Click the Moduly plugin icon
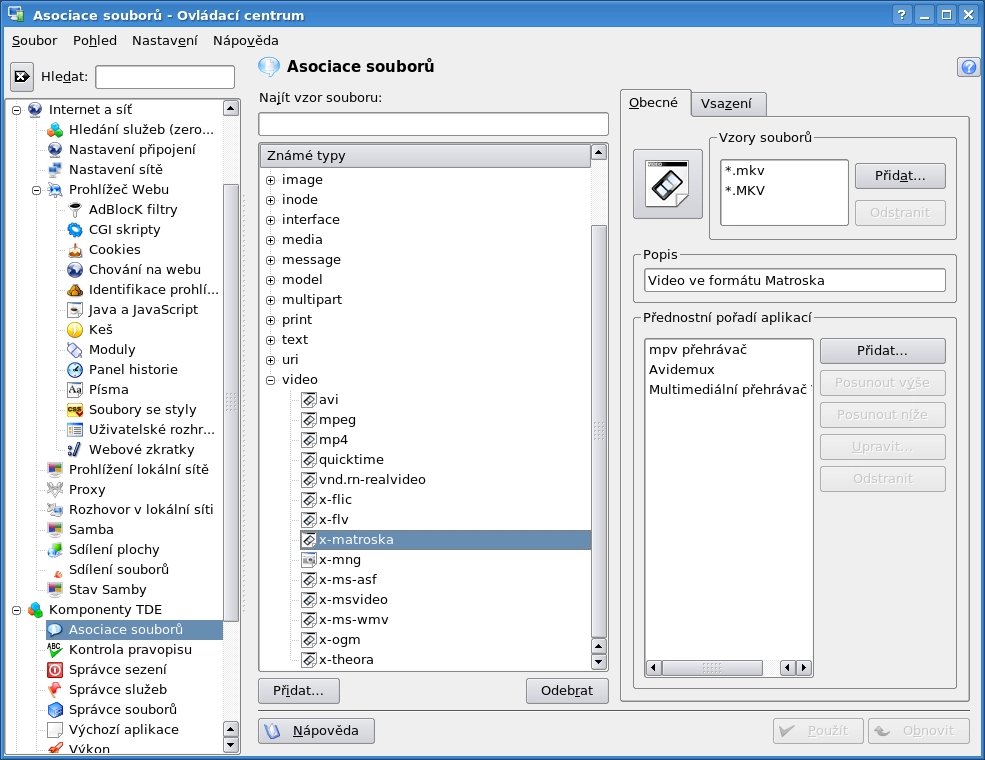Image resolution: width=985 pixels, height=760 pixels. click(75, 349)
